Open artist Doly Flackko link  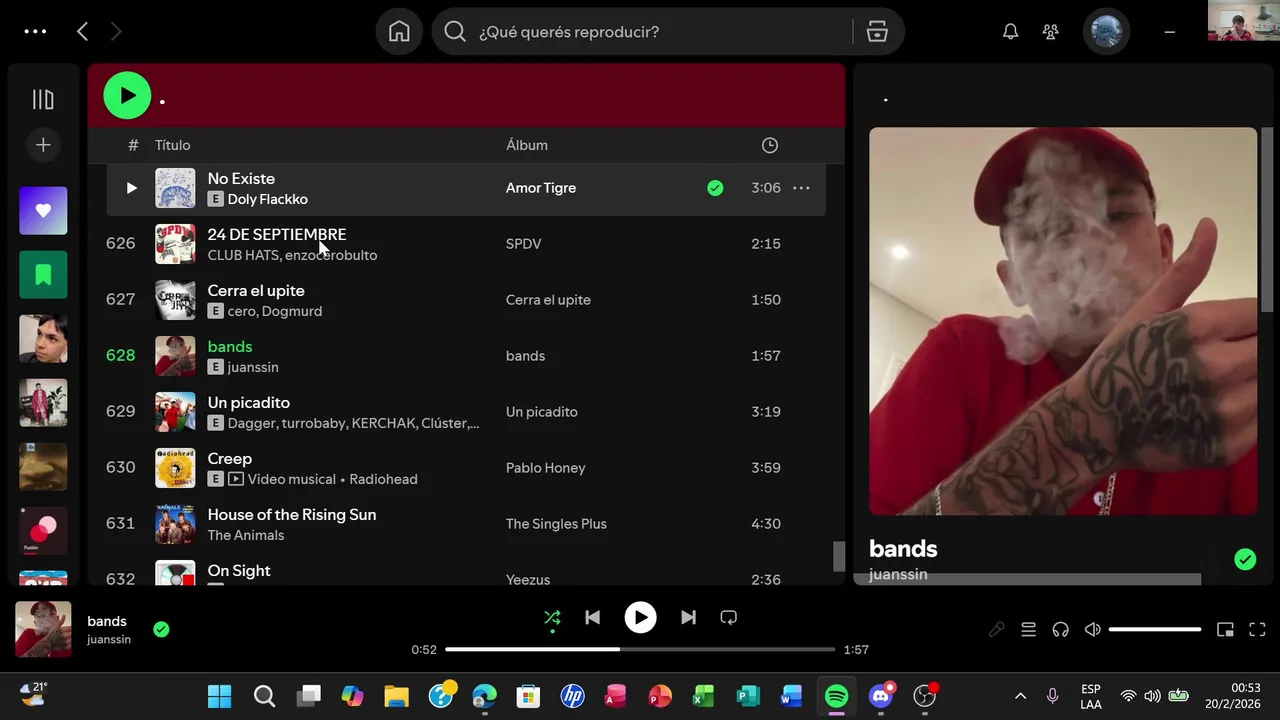tap(267, 199)
